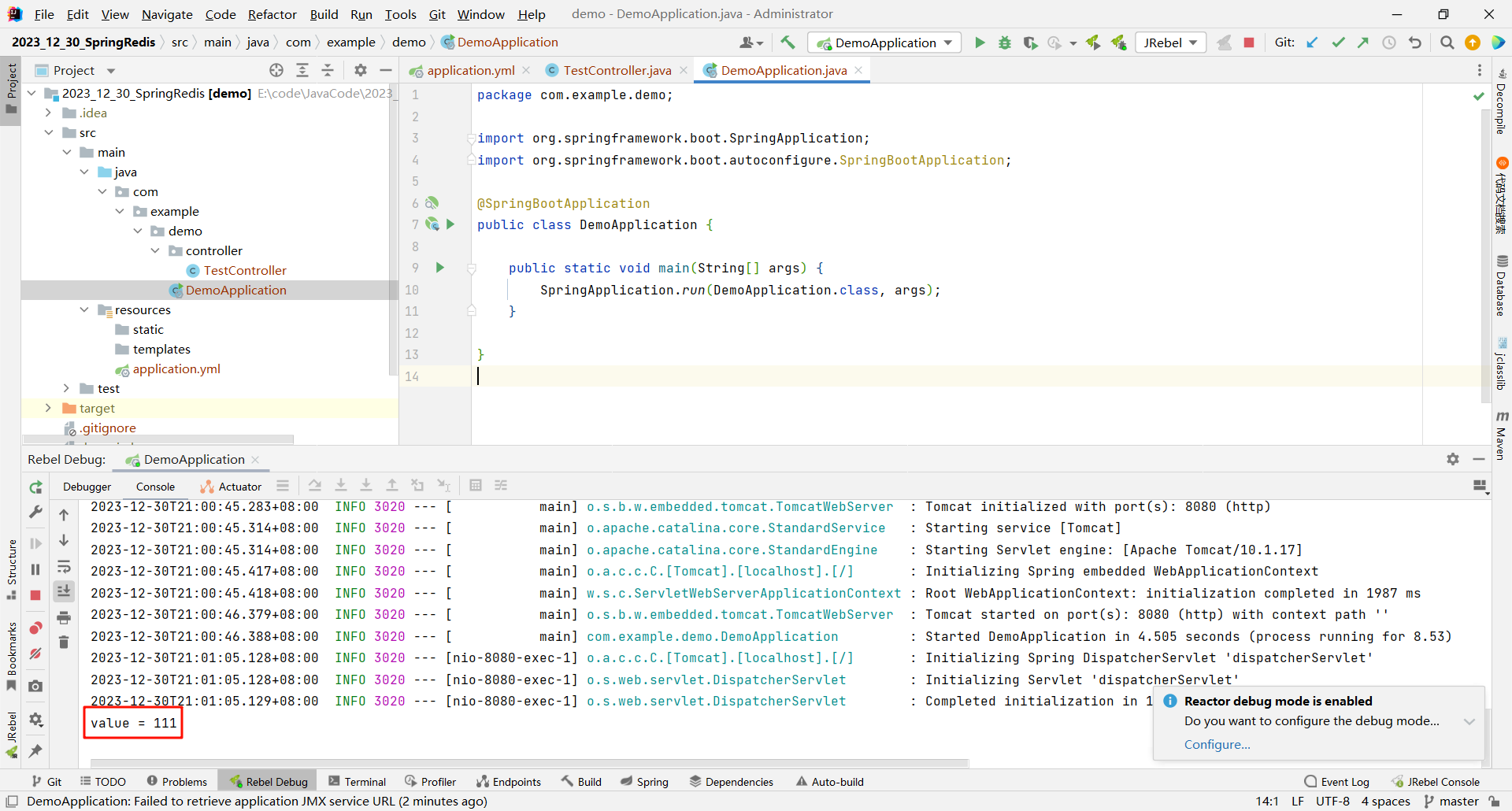Open Actuator tab in debug panel

(231, 487)
